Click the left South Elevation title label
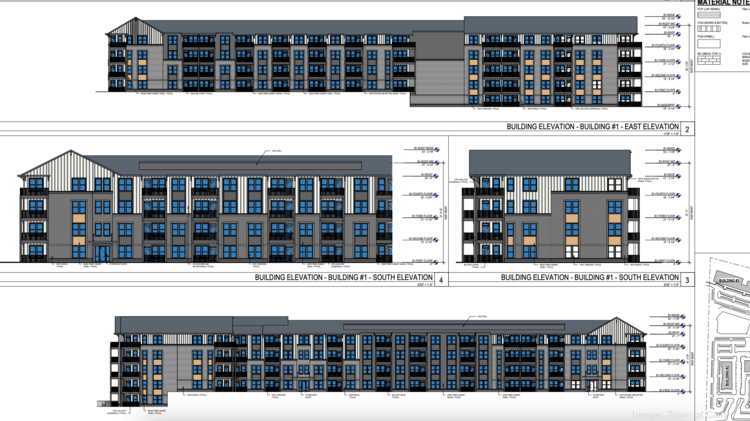 (x=342, y=277)
